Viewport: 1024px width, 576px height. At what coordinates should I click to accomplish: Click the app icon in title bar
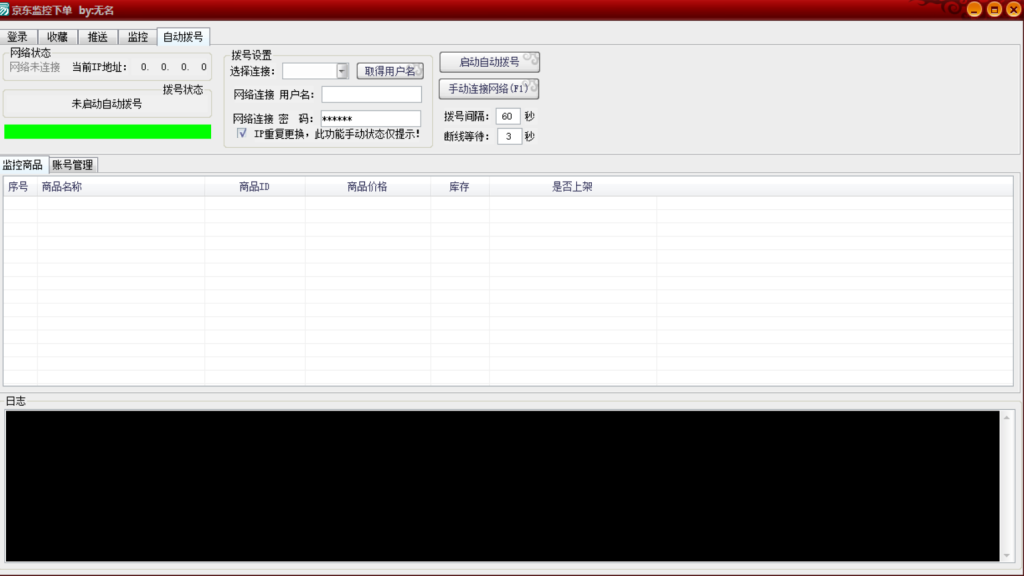click(5, 9)
